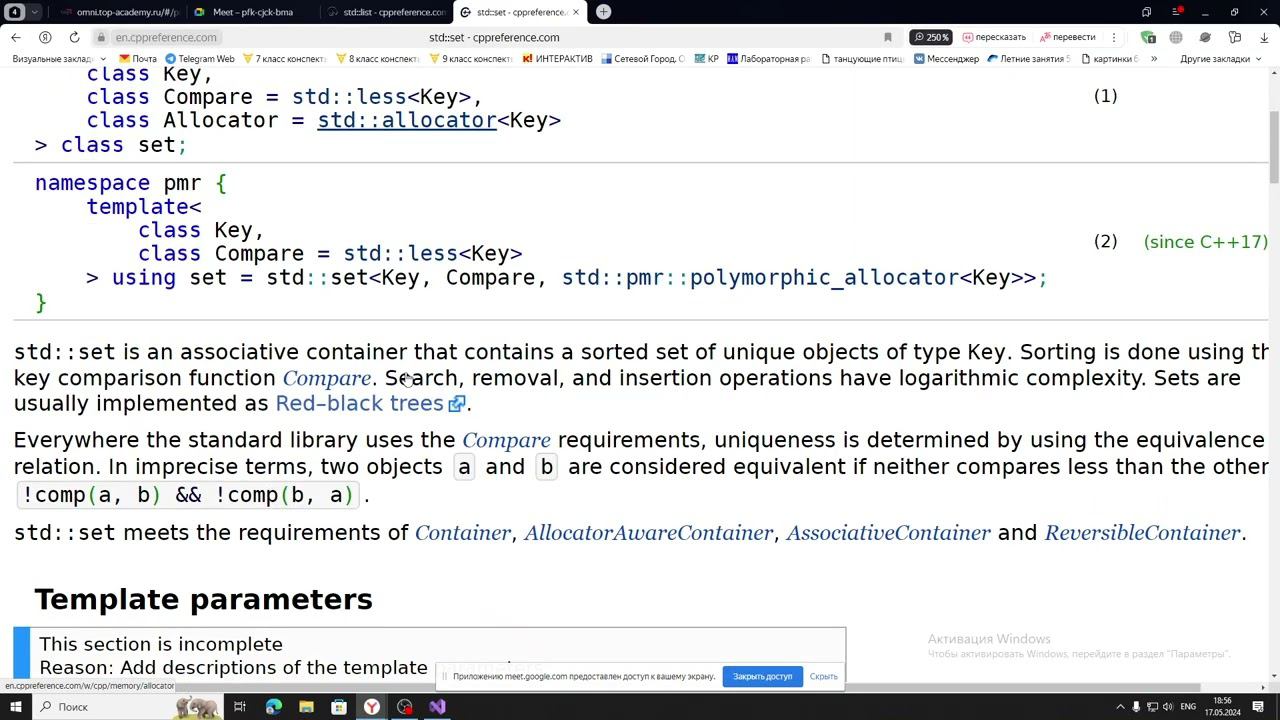Click the en.cppreference.com address field
1280x720 pixels.
click(165, 37)
